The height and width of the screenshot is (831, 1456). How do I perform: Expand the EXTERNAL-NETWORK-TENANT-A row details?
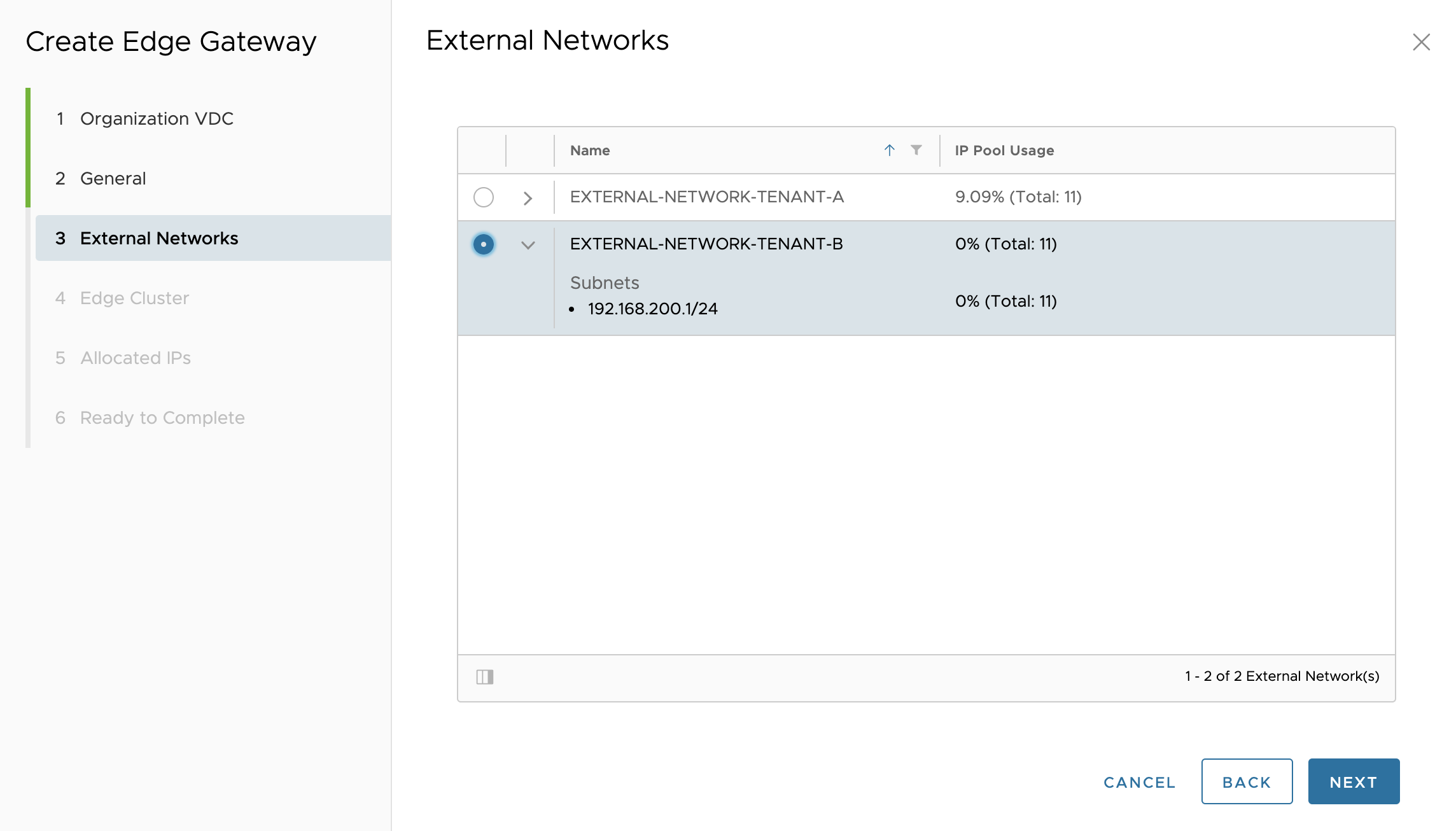[528, 198]
